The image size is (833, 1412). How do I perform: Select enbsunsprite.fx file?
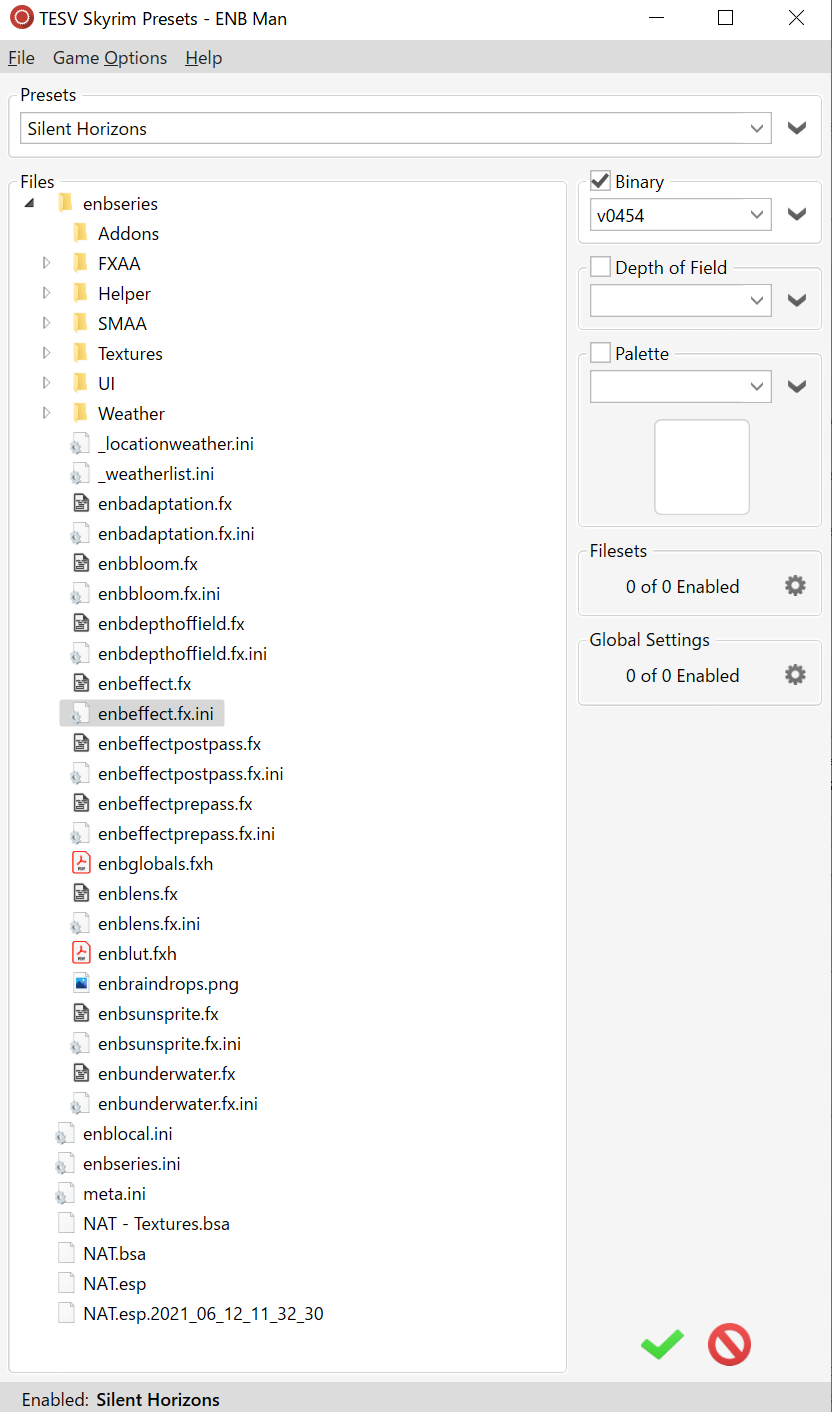click(158, 1013)
